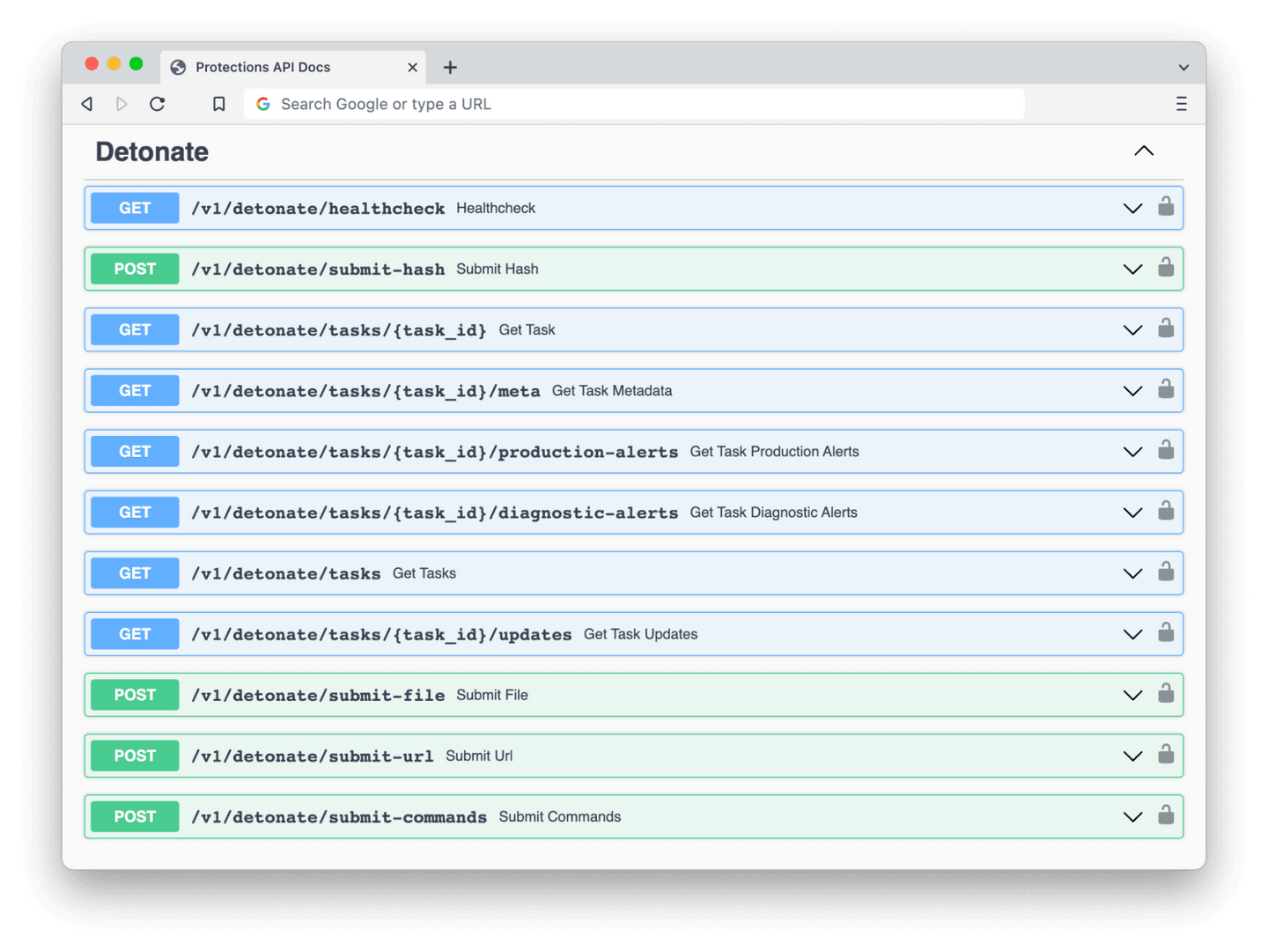Reload the page with the refresh icon
Image resolution: width=1268 pixels, height=952 pixels.
click(x=158, y=104)
